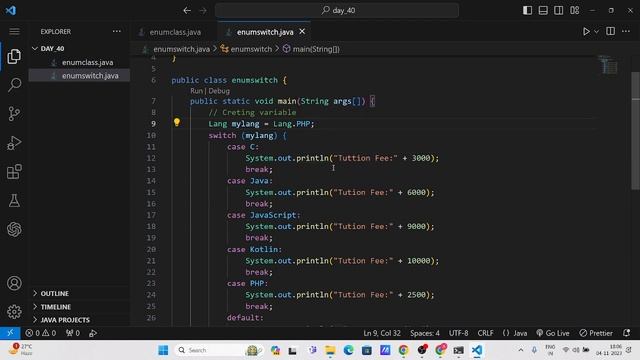640x360 pixels.
Task: Open the Testing flask icon
Action: (14, 200)
